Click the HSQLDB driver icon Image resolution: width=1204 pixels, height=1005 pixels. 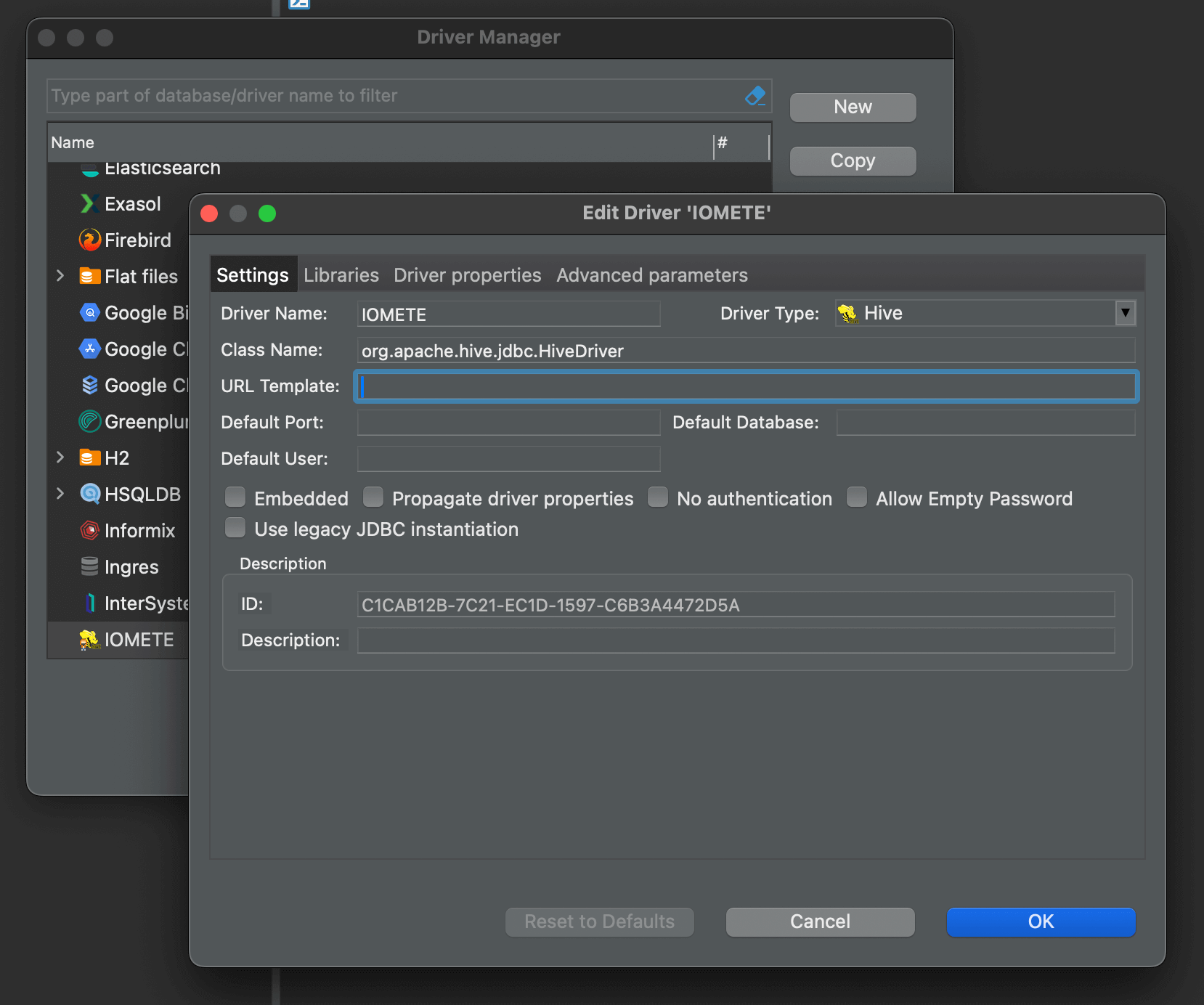click(x=89, y=495)
